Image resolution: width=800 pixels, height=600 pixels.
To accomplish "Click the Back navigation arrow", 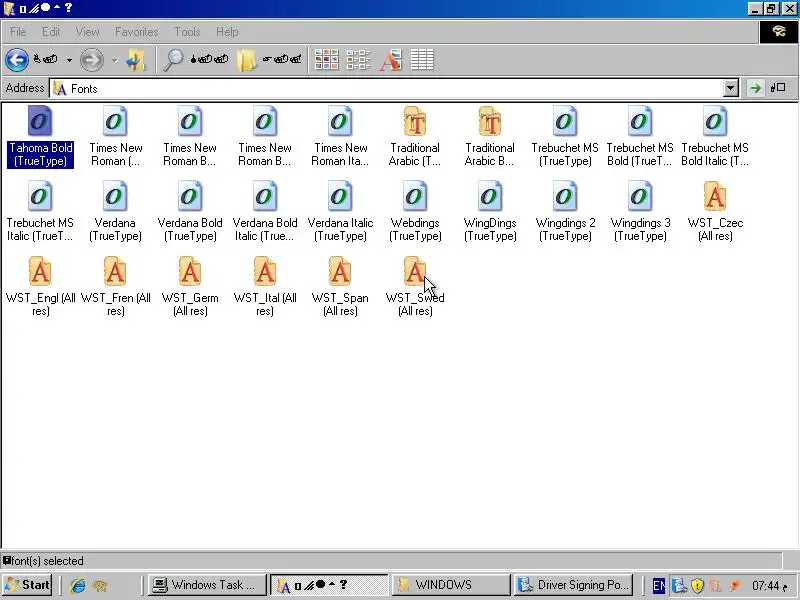I will coord(17,60).
